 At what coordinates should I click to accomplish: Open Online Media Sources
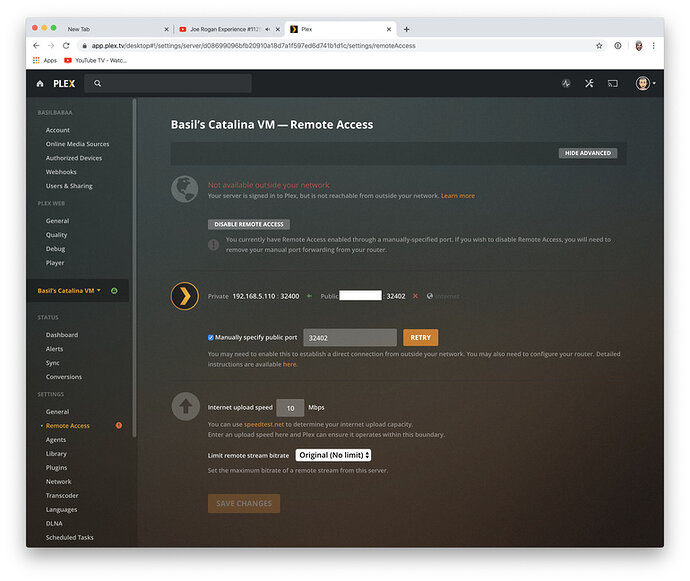(x=77, y=144)
